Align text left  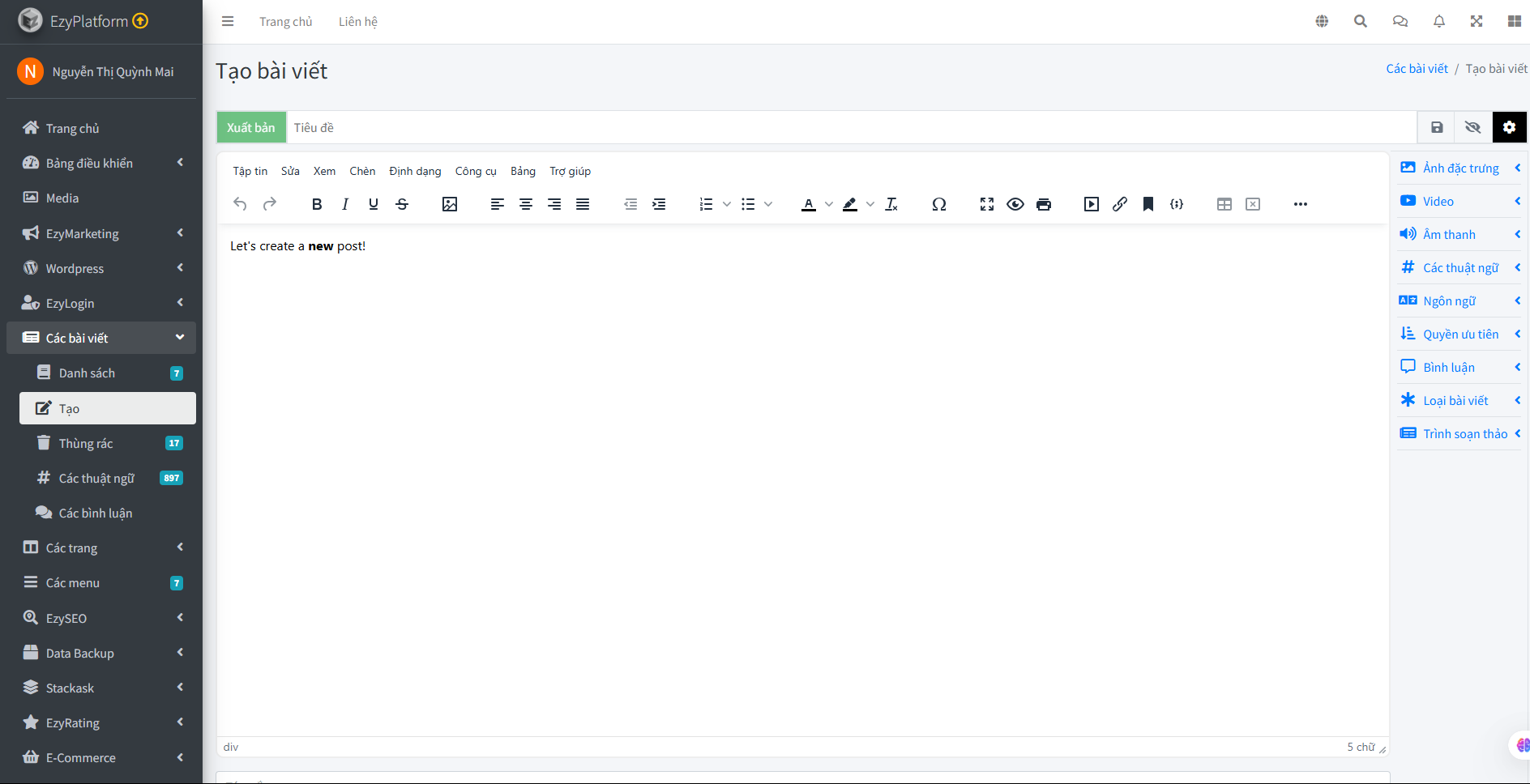point(498,204)
